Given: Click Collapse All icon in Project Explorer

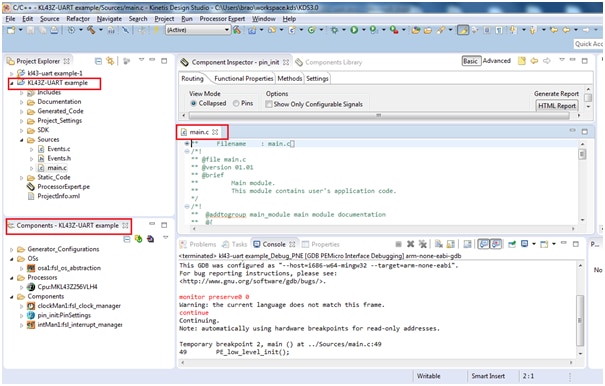Looking at the screenshot, I should 98,61.
